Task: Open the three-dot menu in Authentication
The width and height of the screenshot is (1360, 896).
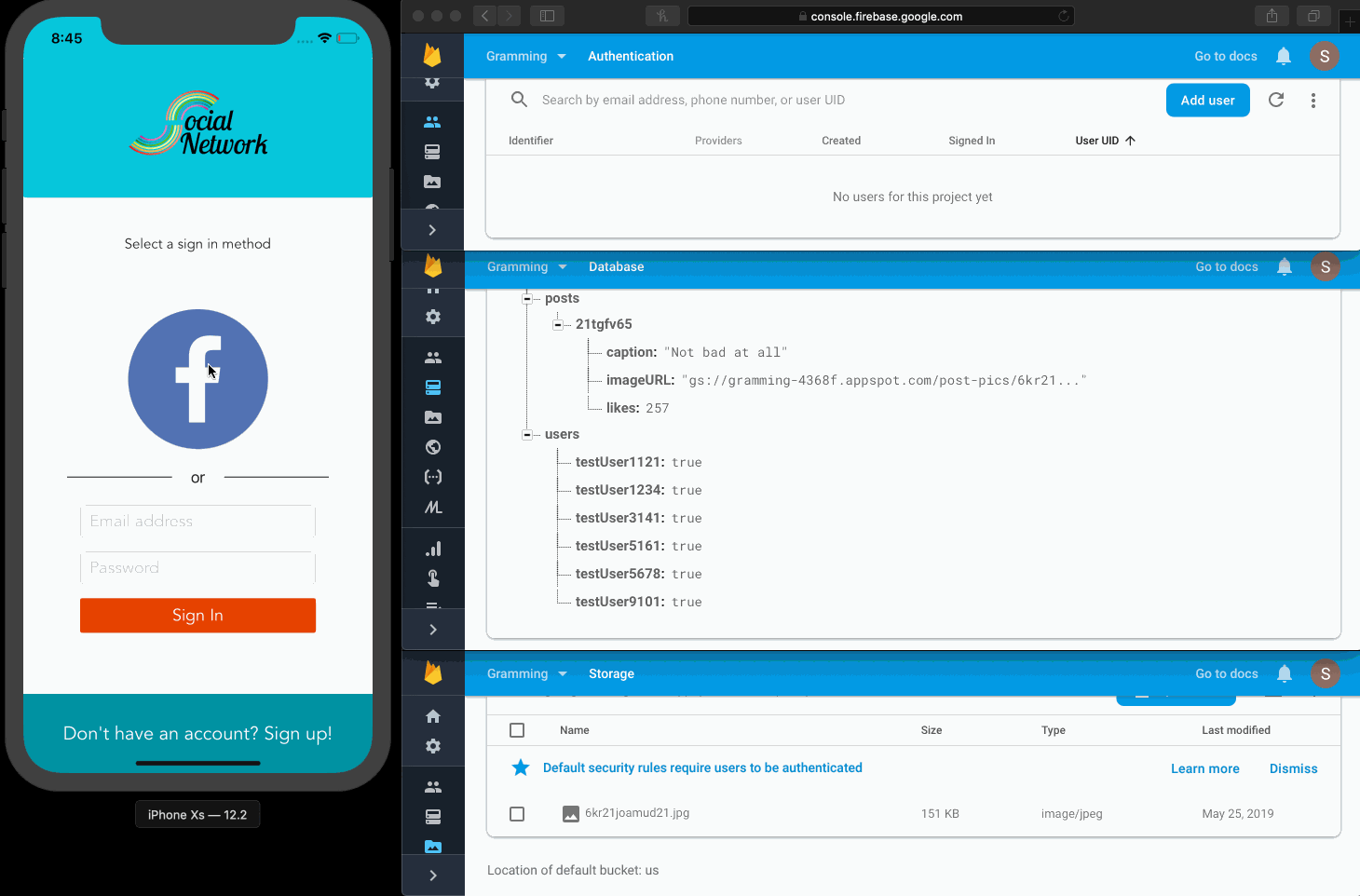Action: tap(1313, 101)
